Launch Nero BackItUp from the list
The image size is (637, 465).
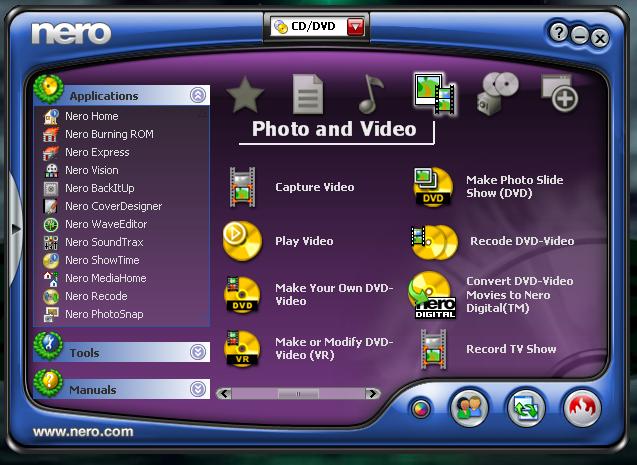[x=100, y=188]
